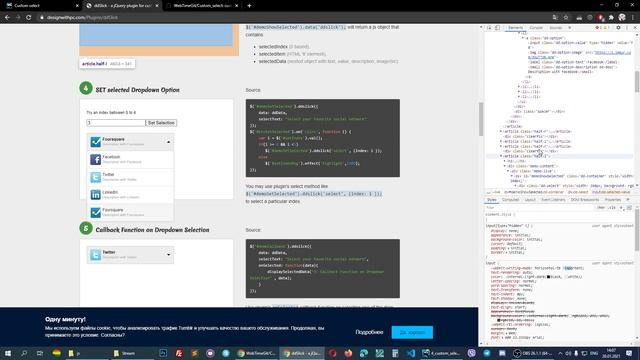The height and width of the screenshot is (360, 640).
Task: Accept cookies with the blue button
Action: tap(412, 332)
